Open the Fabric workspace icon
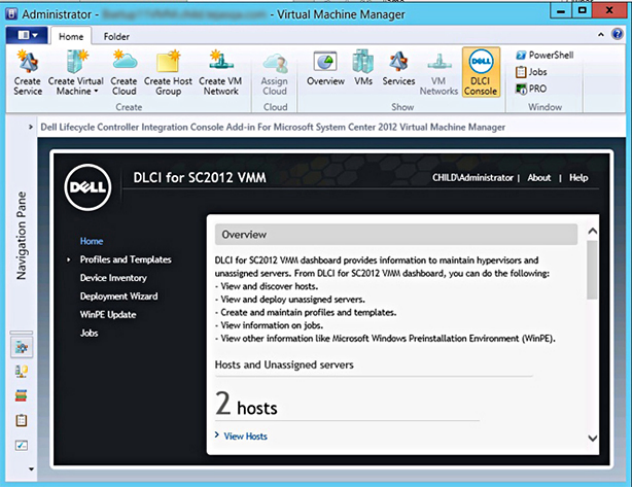 tap(21, 371)
